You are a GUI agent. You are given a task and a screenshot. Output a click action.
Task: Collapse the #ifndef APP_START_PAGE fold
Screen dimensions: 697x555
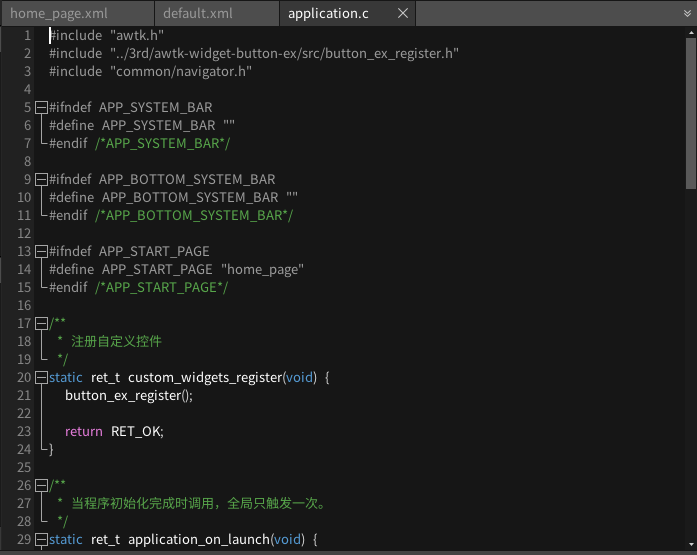point(41,251)
